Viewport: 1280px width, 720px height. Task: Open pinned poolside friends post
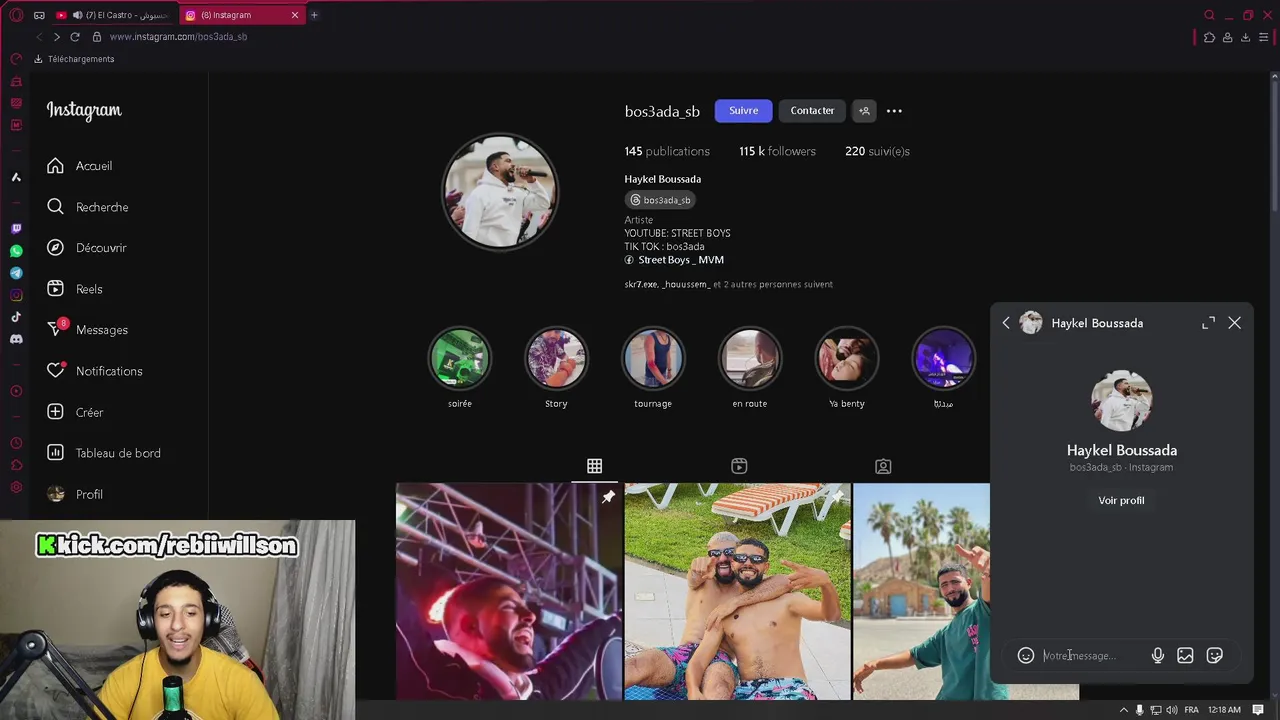pyautogui.click(x=737, y=591)
